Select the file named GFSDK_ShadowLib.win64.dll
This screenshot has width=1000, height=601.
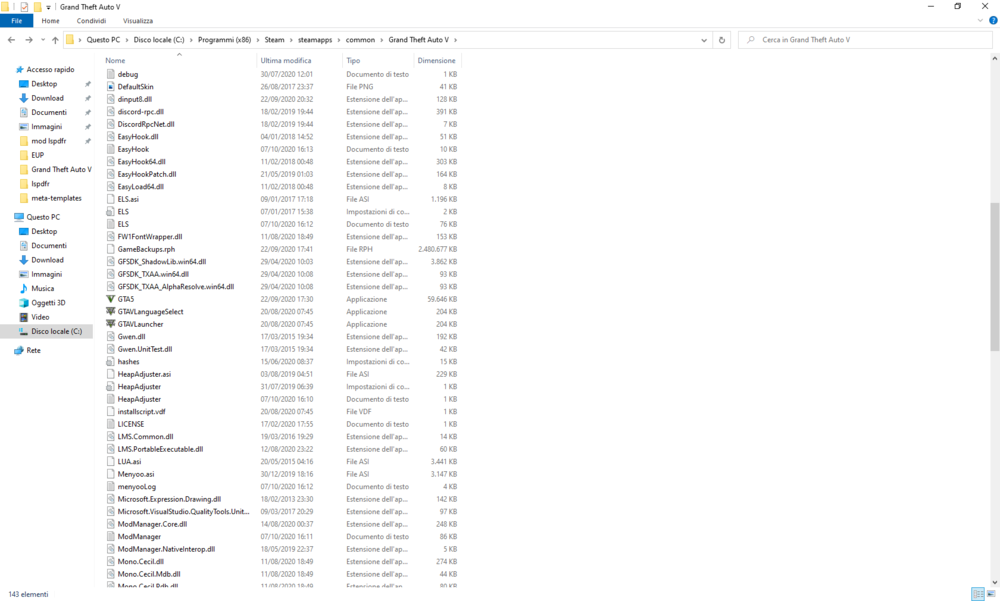[x=161, y=262]
